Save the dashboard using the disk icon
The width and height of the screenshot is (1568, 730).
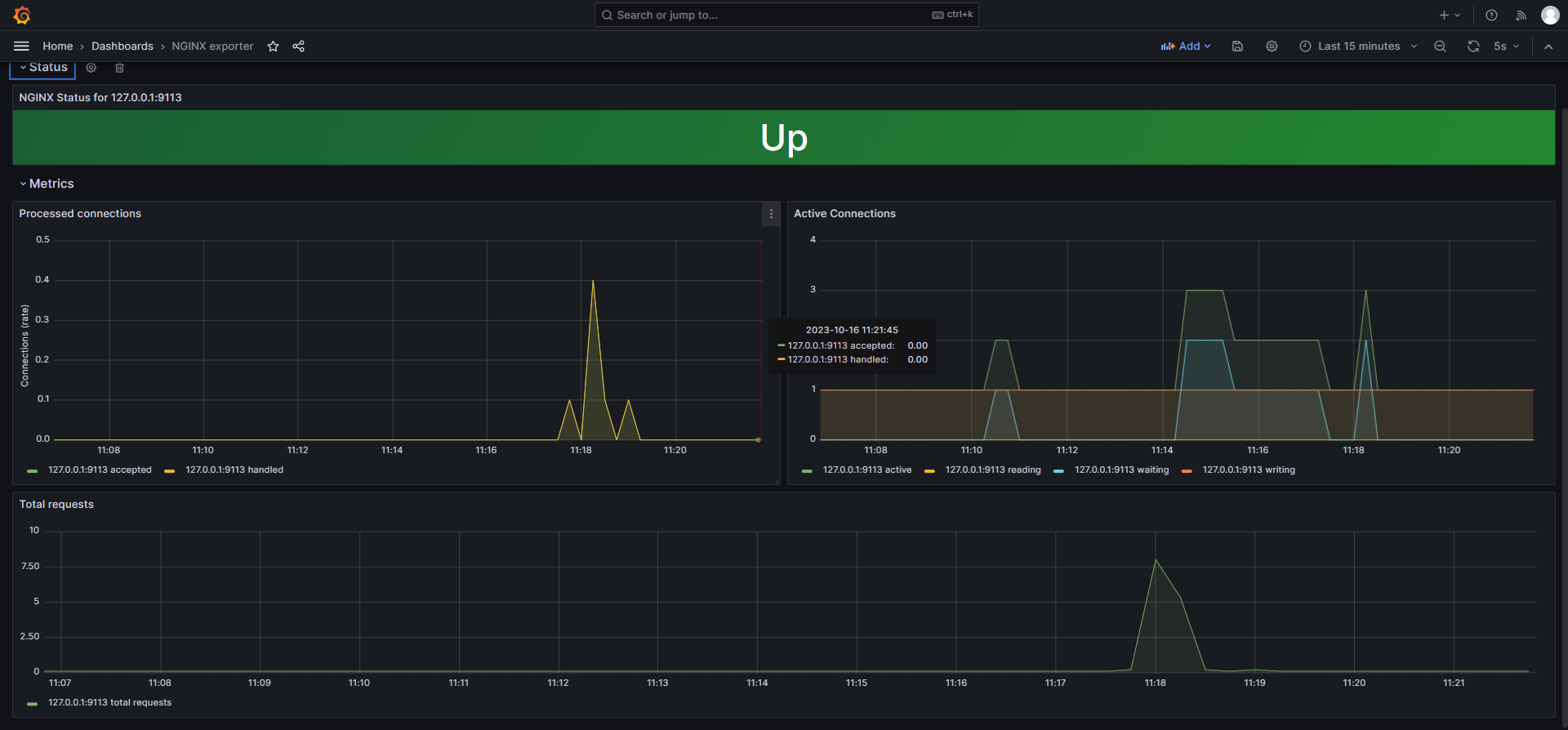(x=1237, y=47)
